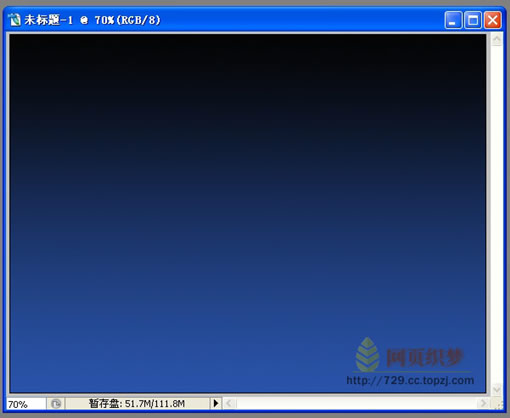Screen dimensions: 510x418
Task: Click the vertical scrollbar track
Action: (497, 214)
